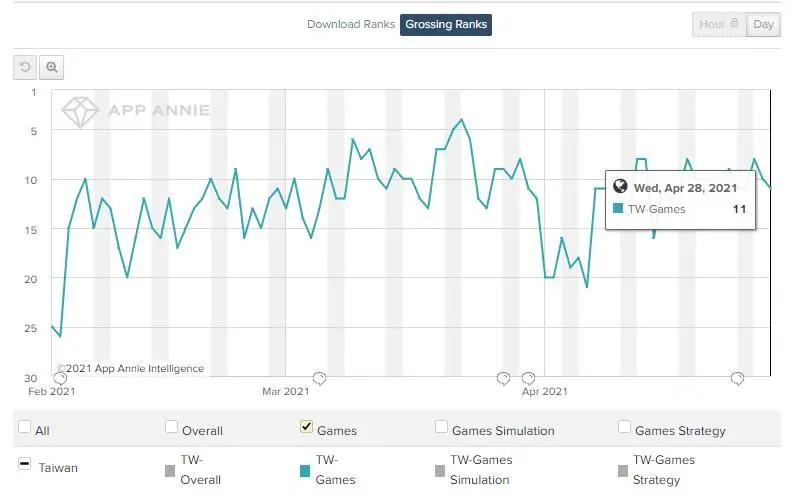Image resolution: width=805 pixels, height=501 pixels.
Task: Click the globe icon in the tooltip
Action: coord(620,187)
